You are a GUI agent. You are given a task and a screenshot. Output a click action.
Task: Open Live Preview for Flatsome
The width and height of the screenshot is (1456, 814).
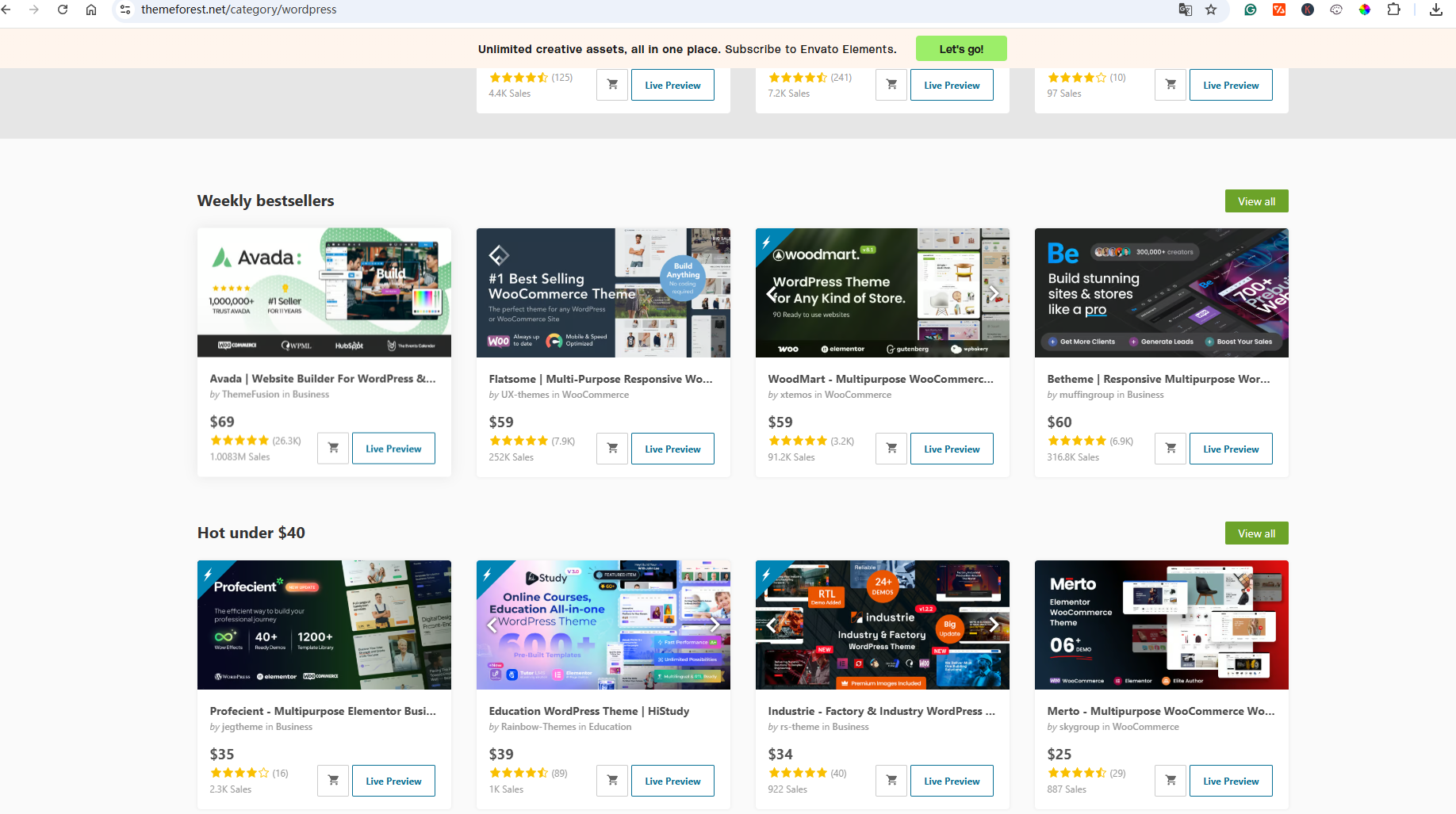672,449
